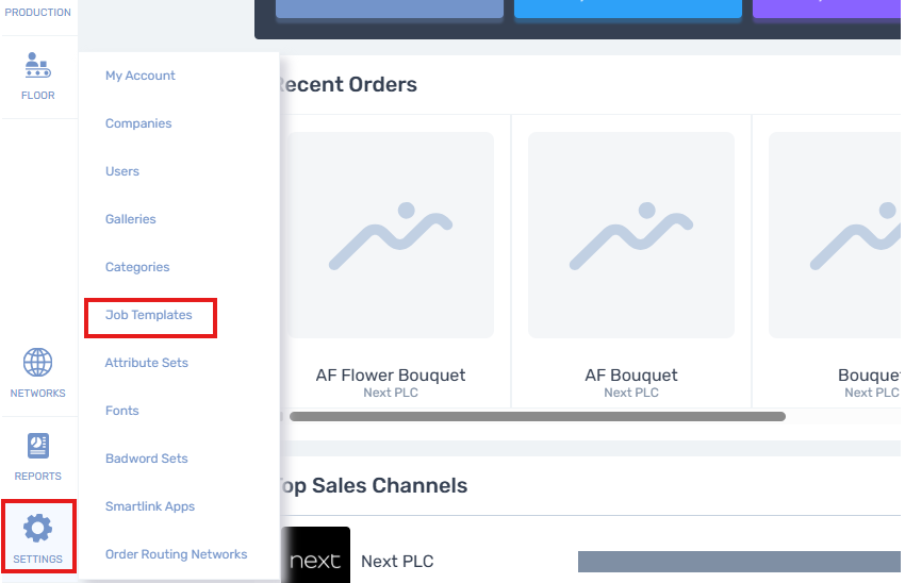Click the Floor conveyor icon in sidebar
Screen dimensions: 901x583
tap(38, 66)
